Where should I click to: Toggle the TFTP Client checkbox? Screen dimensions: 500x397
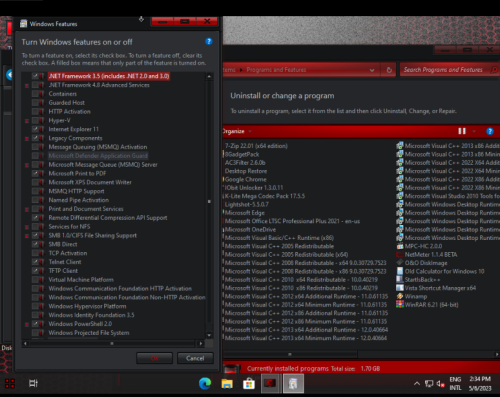click(x=35, y=271)
